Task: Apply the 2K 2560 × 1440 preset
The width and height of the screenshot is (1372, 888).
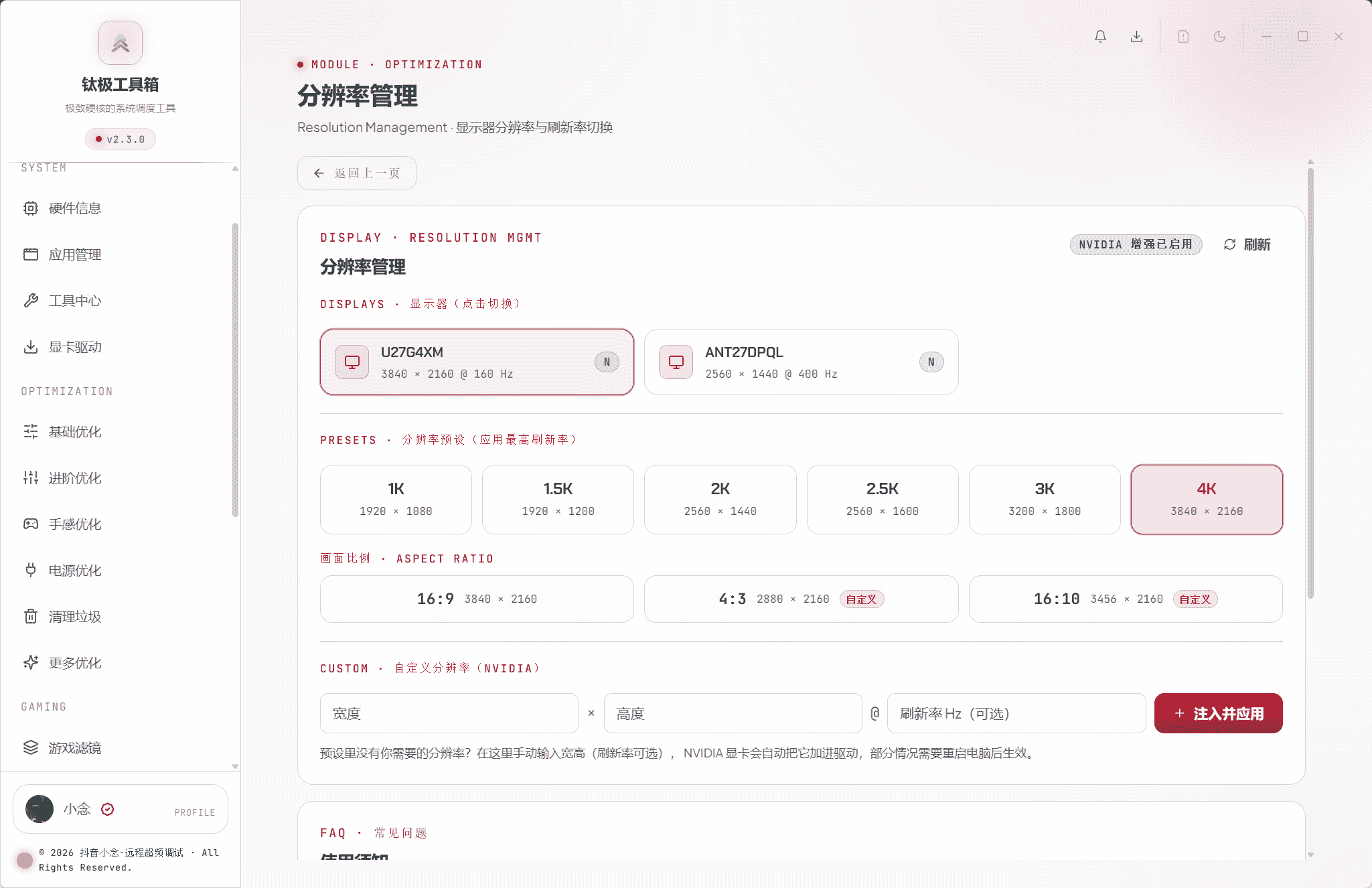Action: coord(720,500)
